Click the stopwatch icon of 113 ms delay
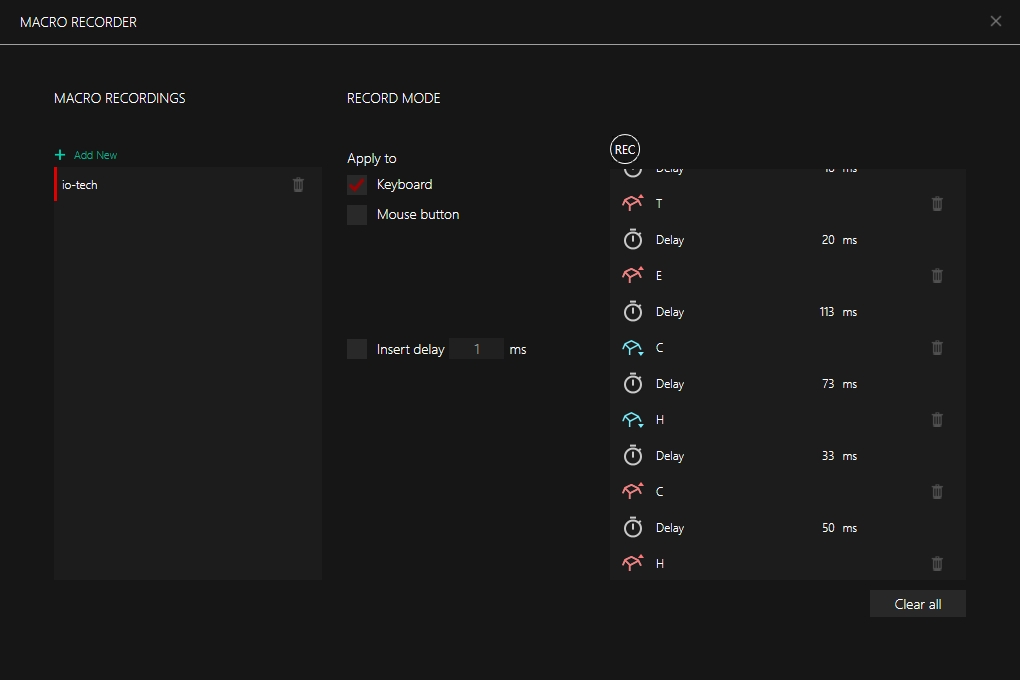The width and height of the screenshot is (1020, 680). point(632,311)
